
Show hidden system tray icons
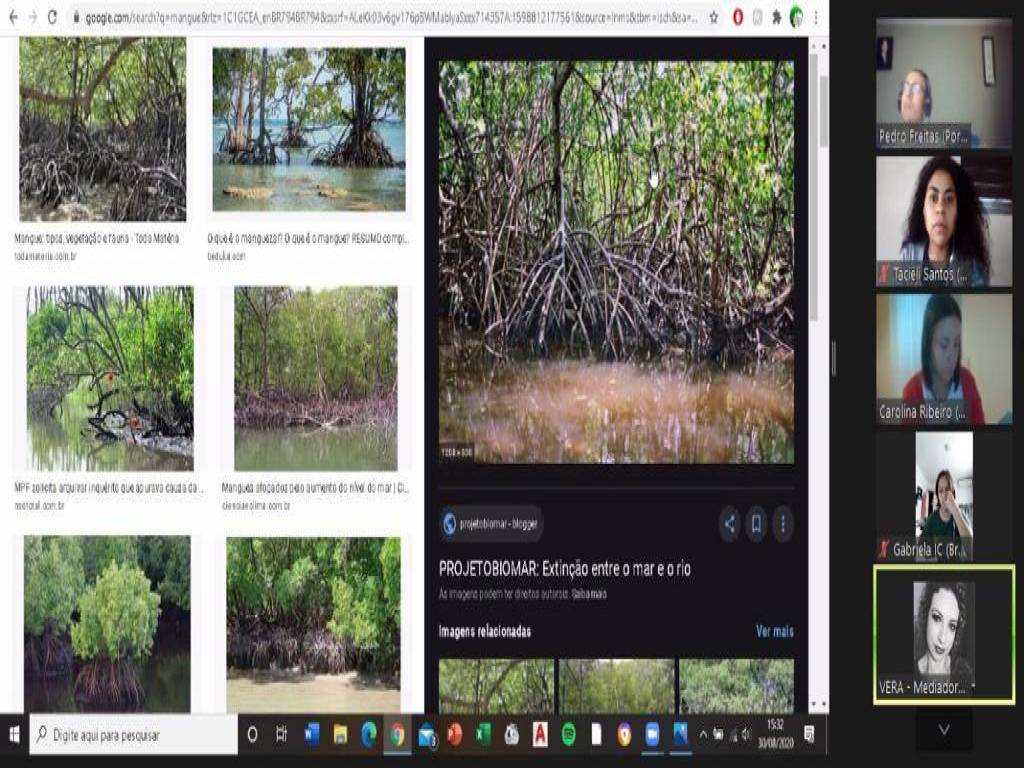703,735
